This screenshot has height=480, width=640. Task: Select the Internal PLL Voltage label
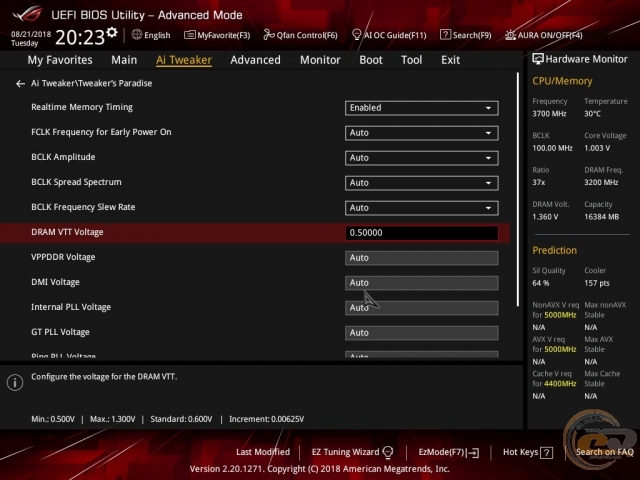(71, 307)
